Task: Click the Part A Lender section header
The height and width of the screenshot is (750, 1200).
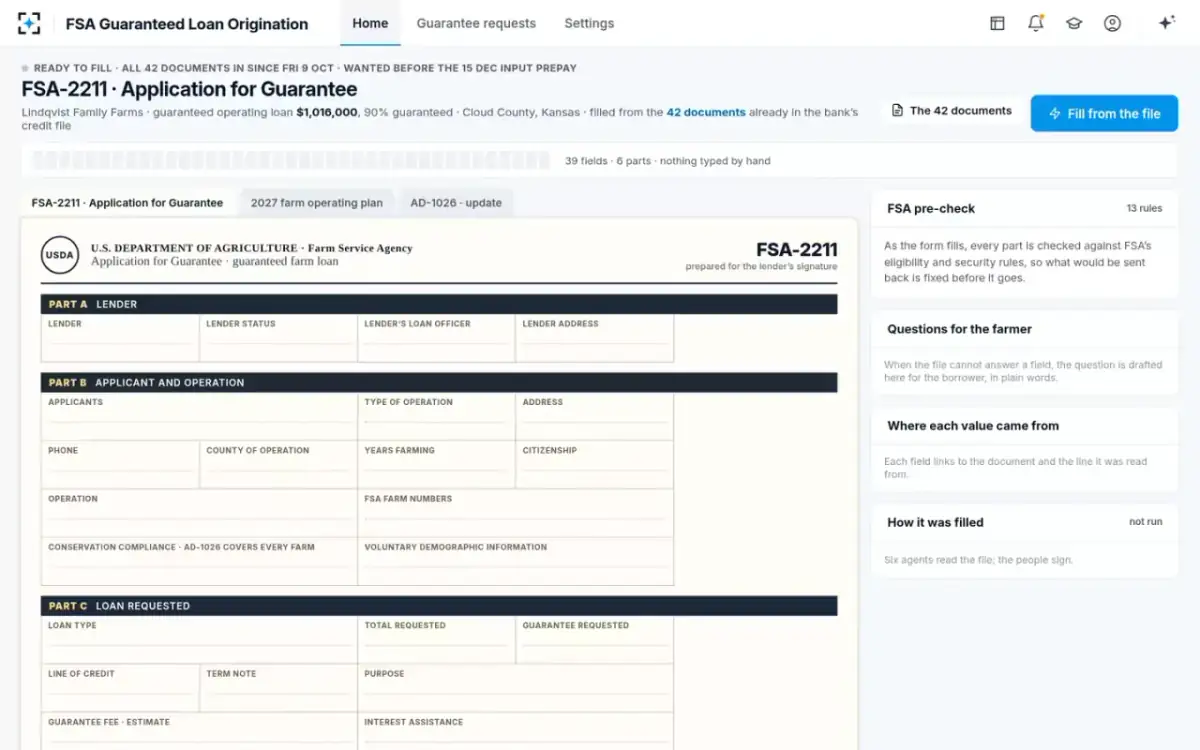Action: 439,304
